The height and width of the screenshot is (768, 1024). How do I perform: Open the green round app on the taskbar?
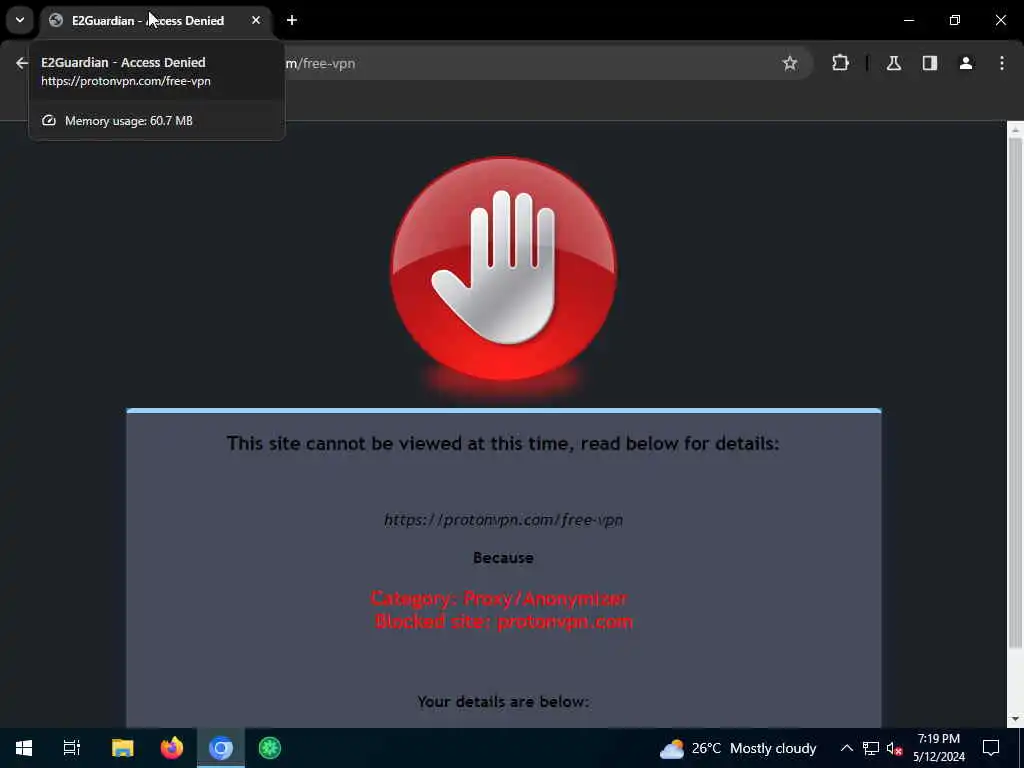pyautogui.click(x=270, y=748)
